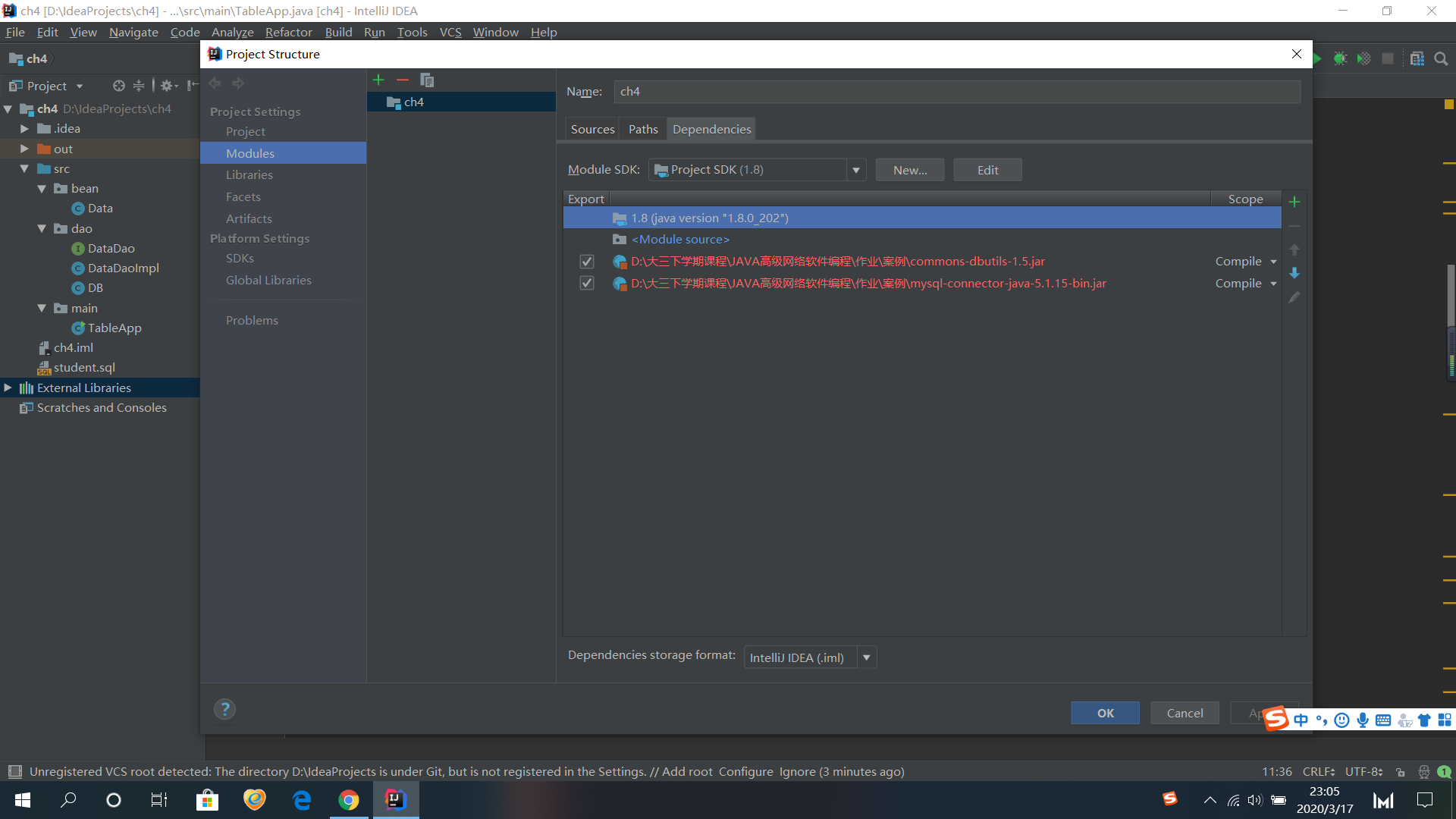
Task: Open dependencies storage format dropdown
Action: click(866, 657)
